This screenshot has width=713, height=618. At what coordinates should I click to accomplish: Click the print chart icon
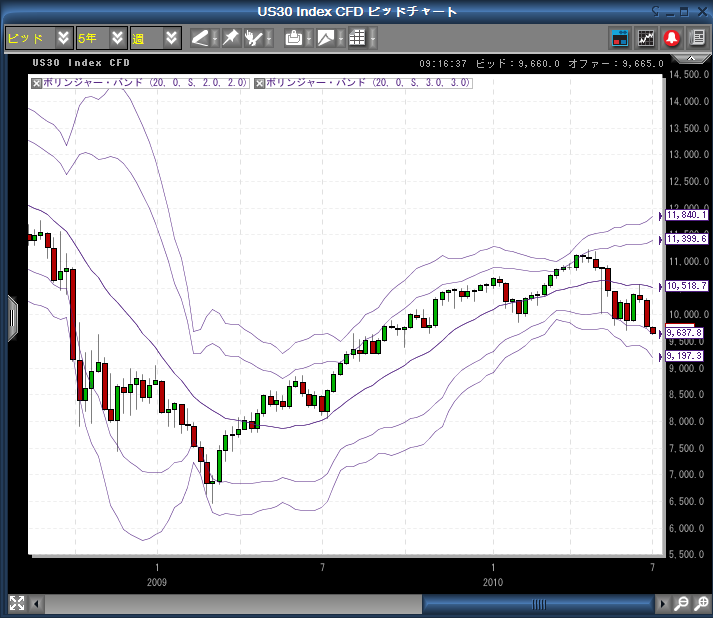point(293,38)
